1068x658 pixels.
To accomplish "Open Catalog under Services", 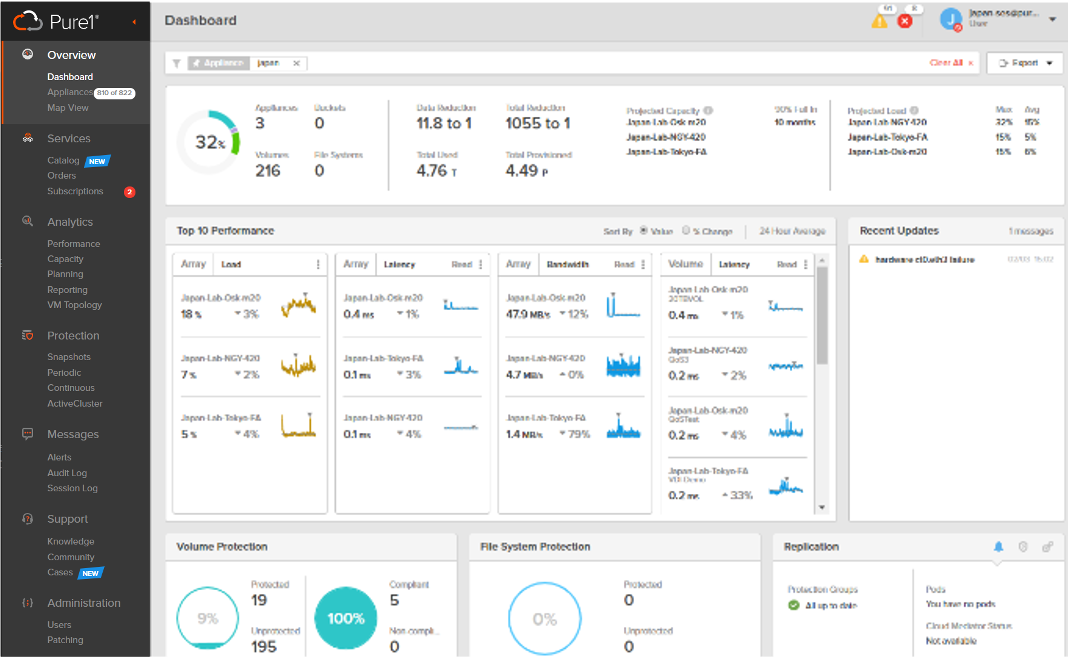I will [x=63, y=161].
